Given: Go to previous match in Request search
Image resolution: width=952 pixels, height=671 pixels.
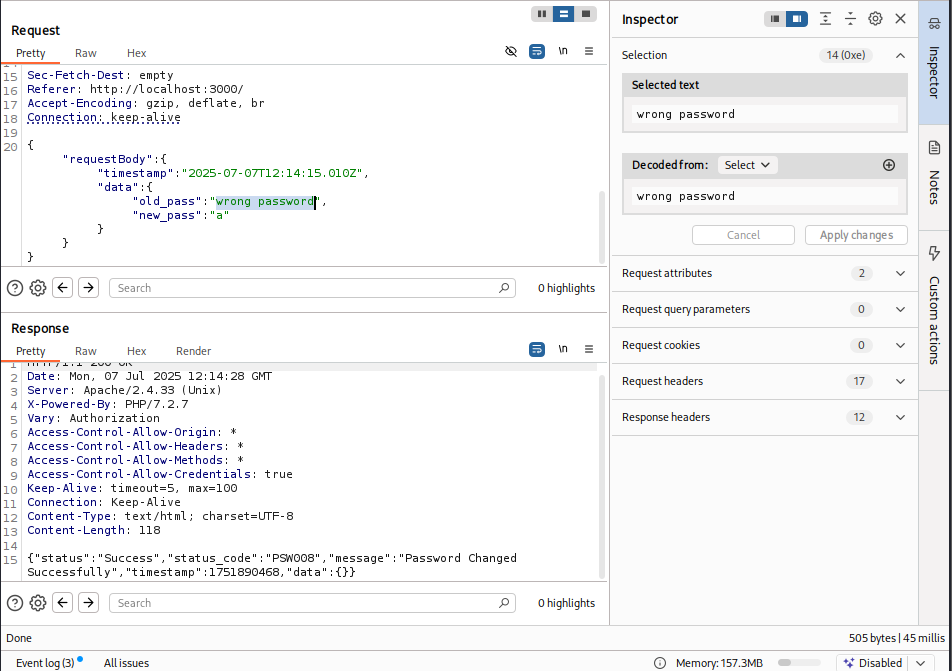Looking at the screenshot, I should click(x=63, y=288).
